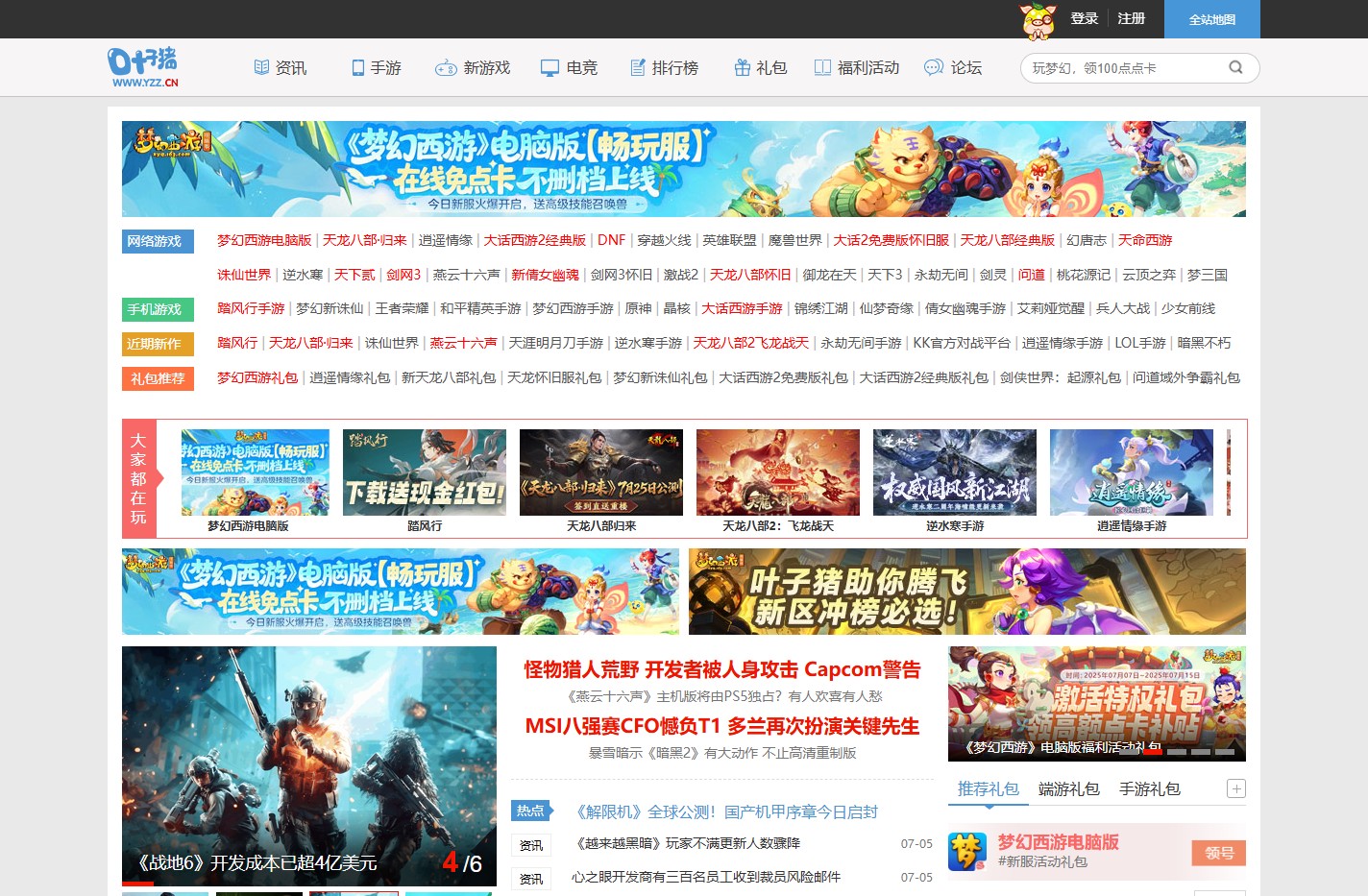The height and width of the screenshot is (896, 1368).
Task: Open 天龙八部归来 game thumbnail
Action: click(601, 472)
